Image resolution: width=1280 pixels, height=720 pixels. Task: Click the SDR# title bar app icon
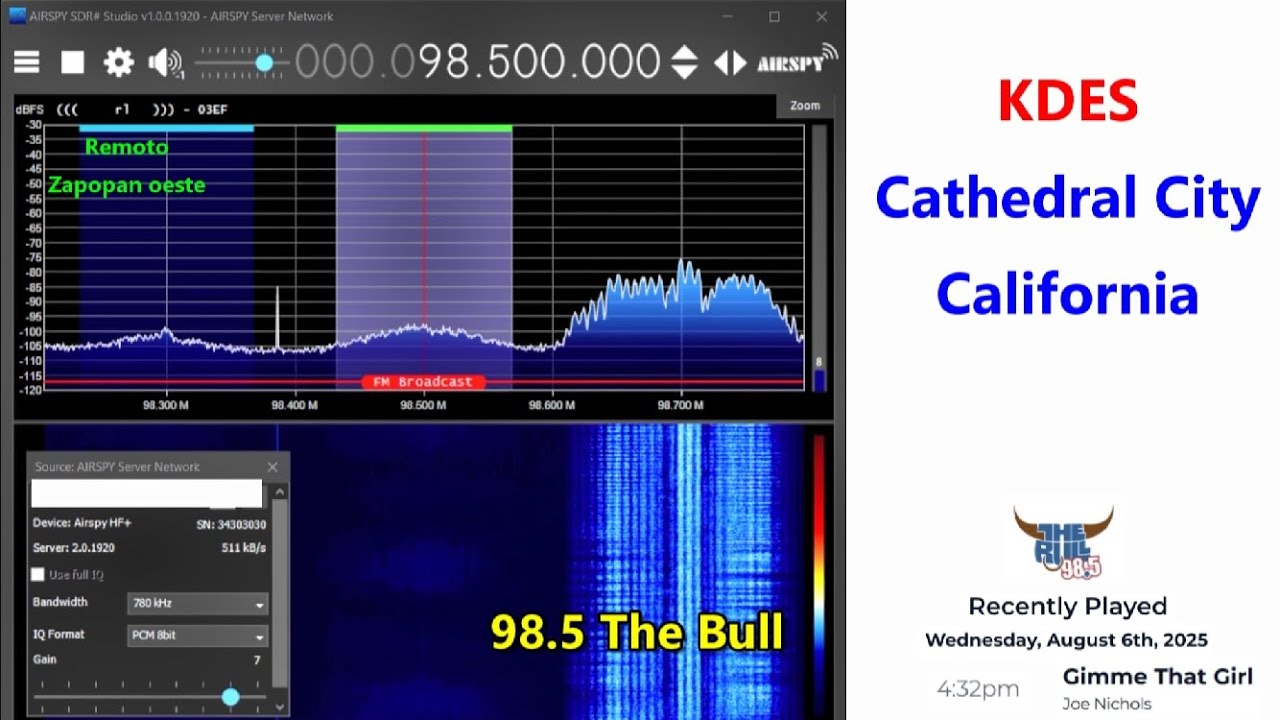click(17, 16)
